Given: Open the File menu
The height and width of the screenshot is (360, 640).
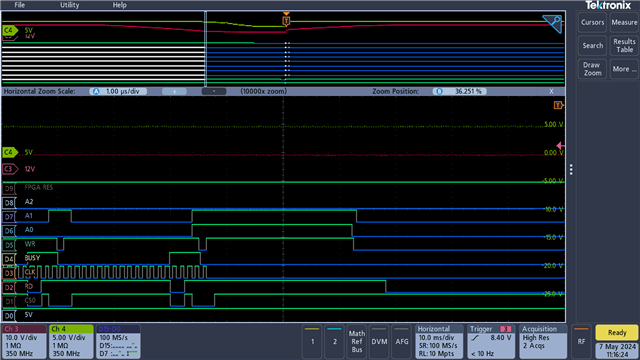Looking at the screenshot, I should pyautogui.click(x=20, y=5).
